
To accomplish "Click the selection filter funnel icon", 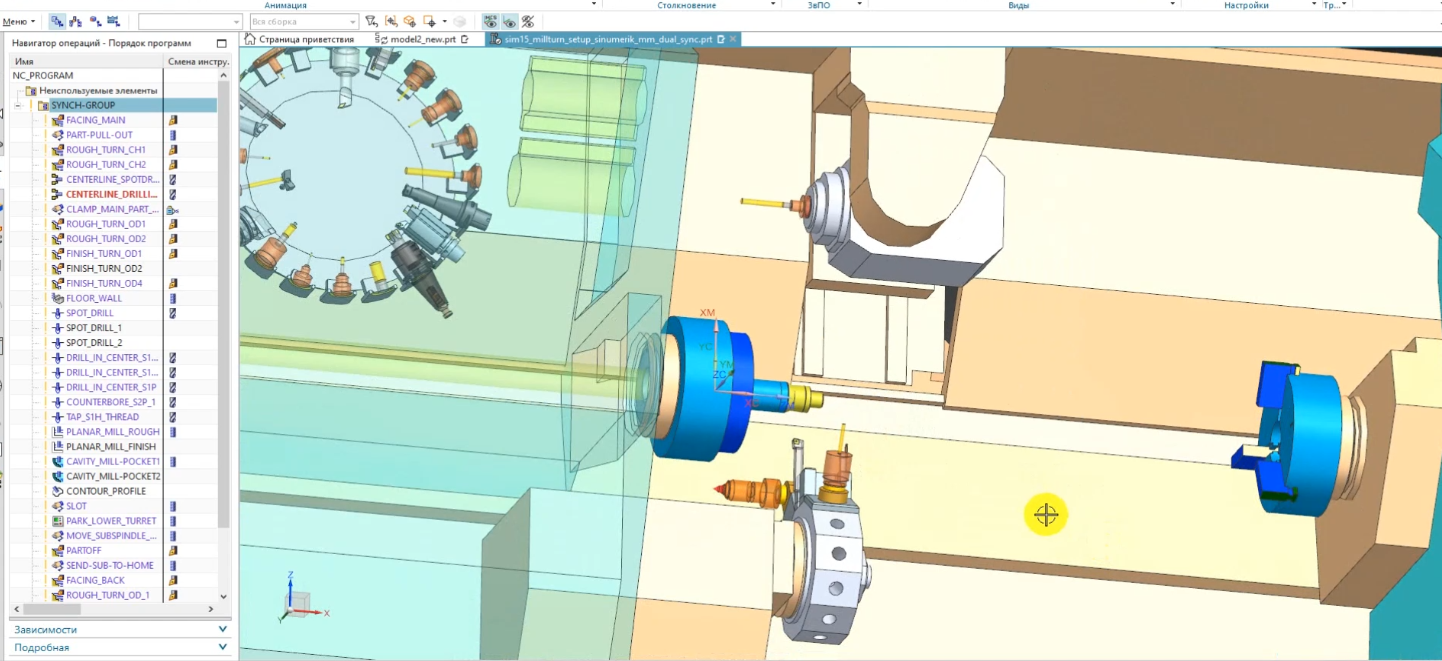I will click(x=371, y=21).
